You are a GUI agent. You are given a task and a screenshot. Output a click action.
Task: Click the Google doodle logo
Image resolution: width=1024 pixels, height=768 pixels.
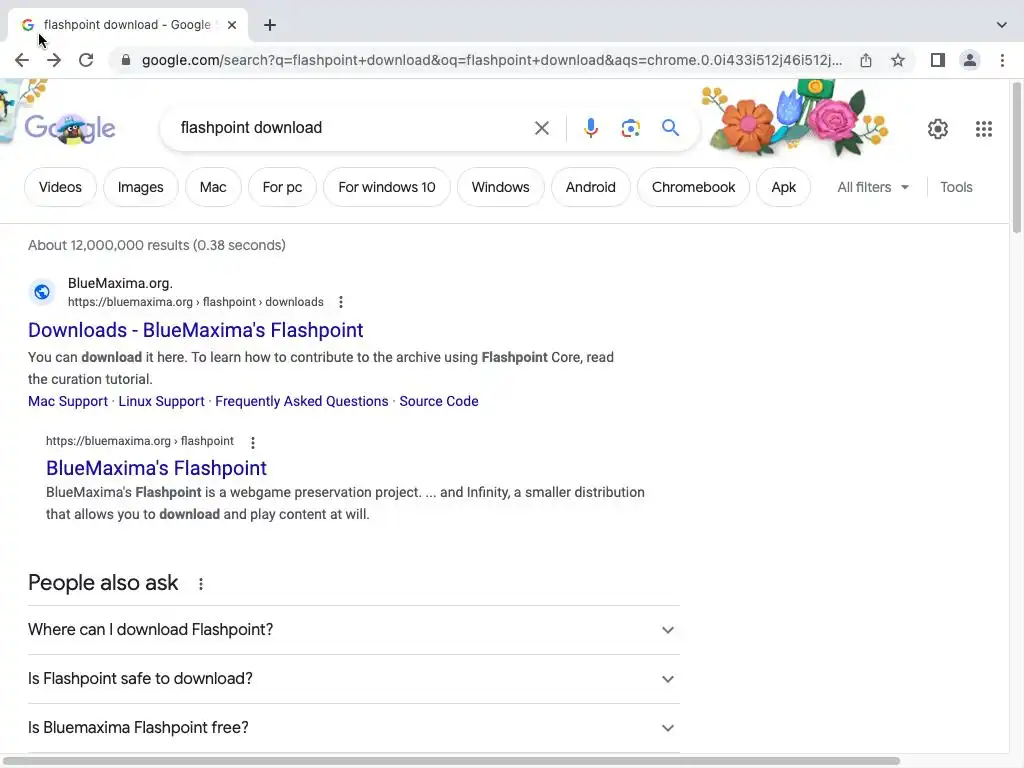point(70,129)
